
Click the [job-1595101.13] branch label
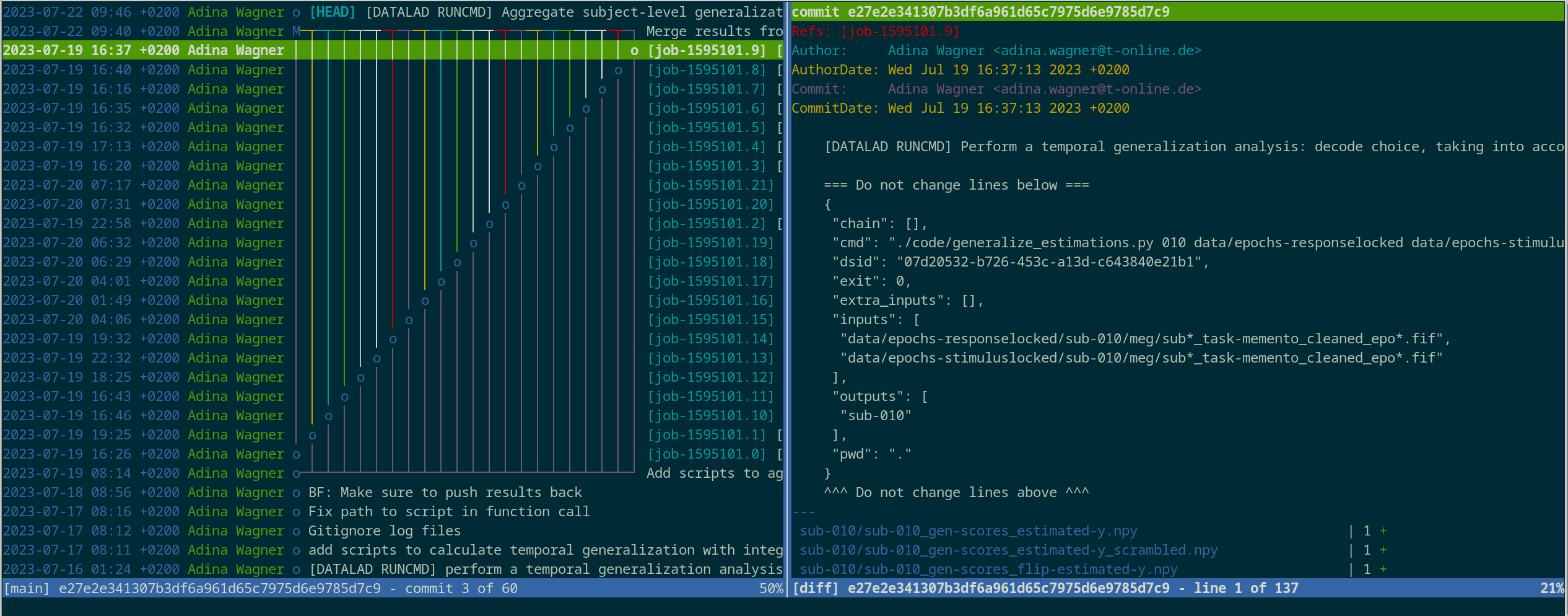(710, 358)
